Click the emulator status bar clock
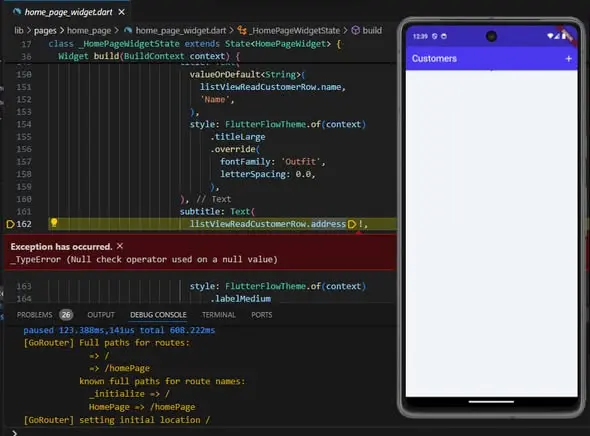This screenshot has height=436, width=590. click(x=420, y=36)
